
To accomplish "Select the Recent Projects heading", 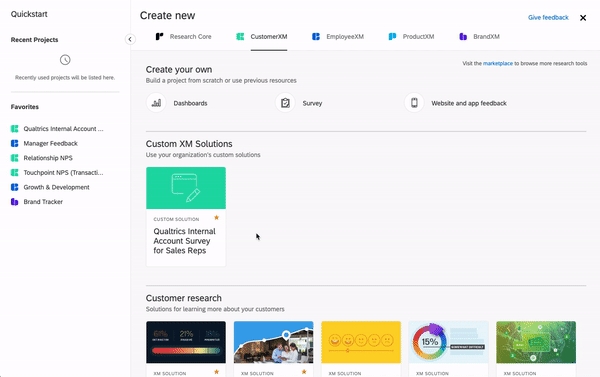I will tap(34, 40).
